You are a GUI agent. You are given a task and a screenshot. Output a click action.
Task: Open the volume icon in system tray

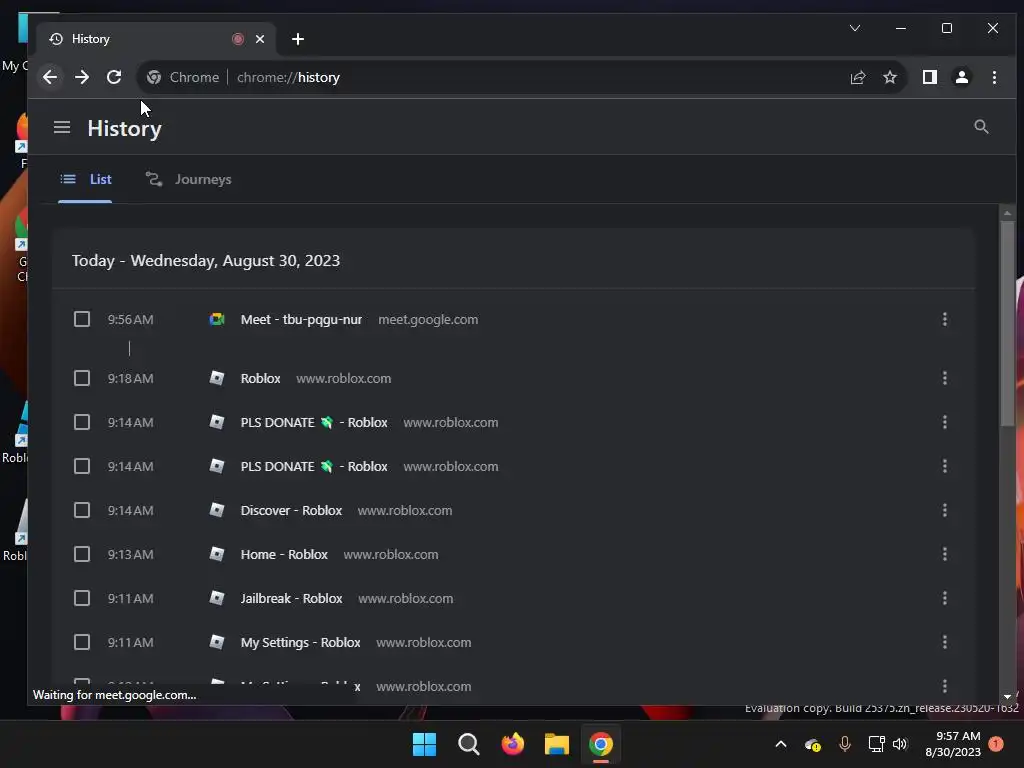[x=900, y=744]
